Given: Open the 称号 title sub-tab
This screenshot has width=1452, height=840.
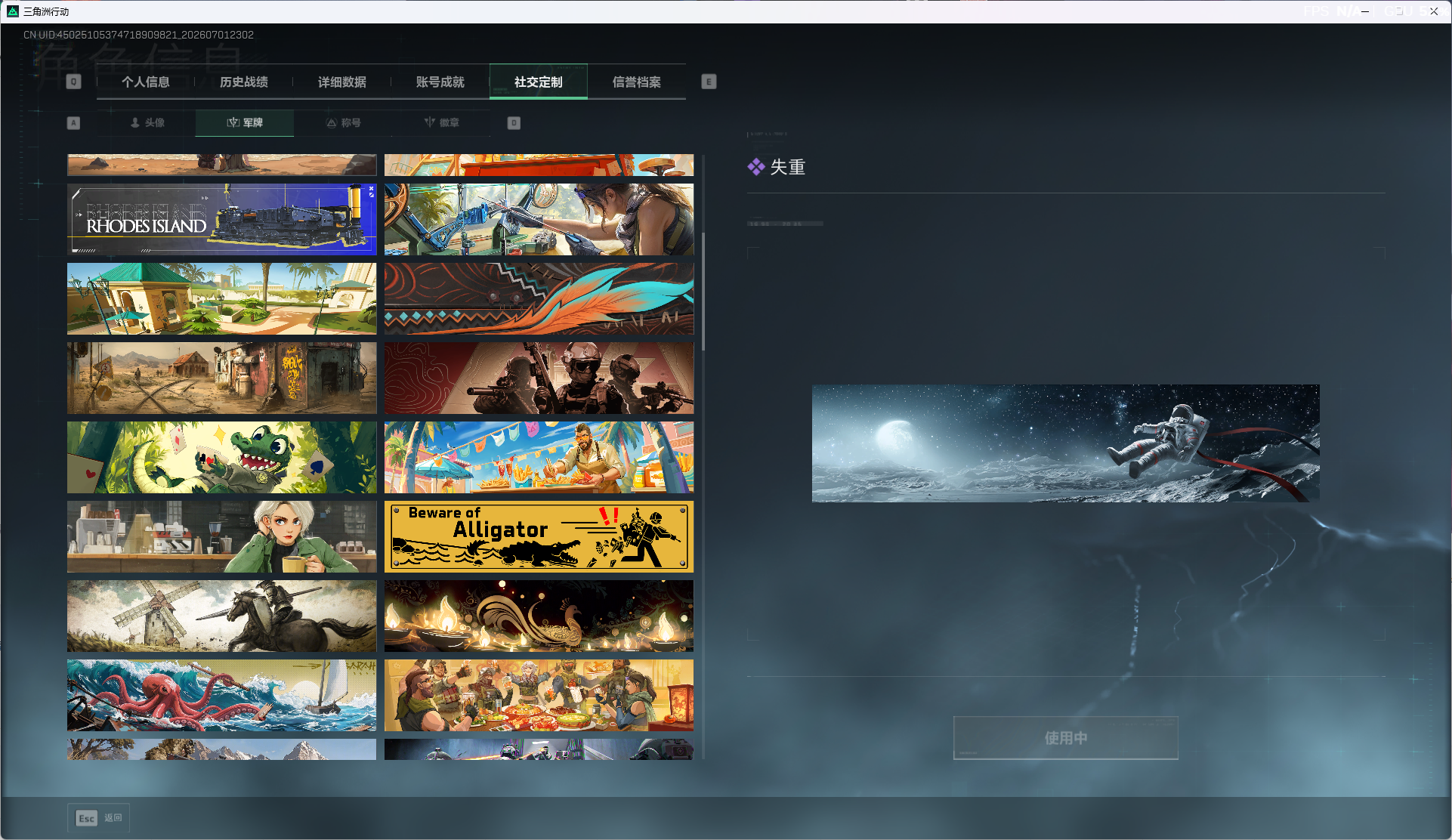Looking at the screenshot, I should [343, 122].
